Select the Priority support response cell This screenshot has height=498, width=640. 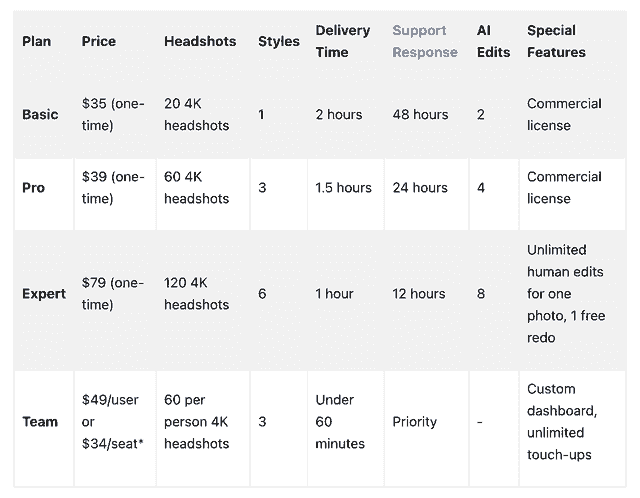(x=414, y=421)
